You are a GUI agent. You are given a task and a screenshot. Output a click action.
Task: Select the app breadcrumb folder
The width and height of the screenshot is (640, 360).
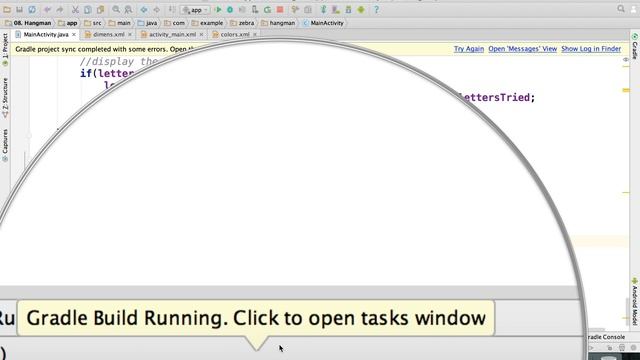pyautogui.click(x=68, y=23)
